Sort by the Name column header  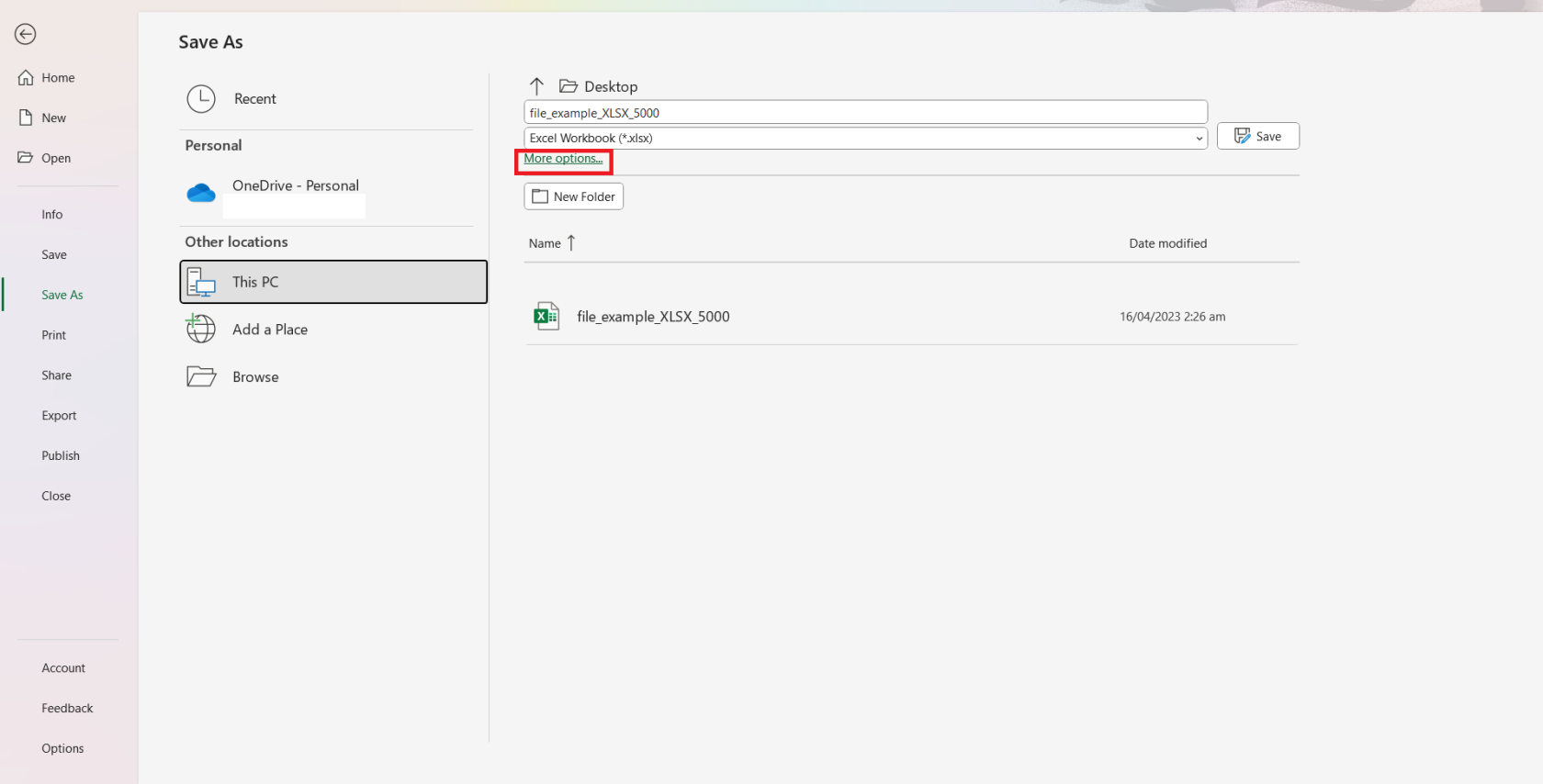tap(545, 243)
